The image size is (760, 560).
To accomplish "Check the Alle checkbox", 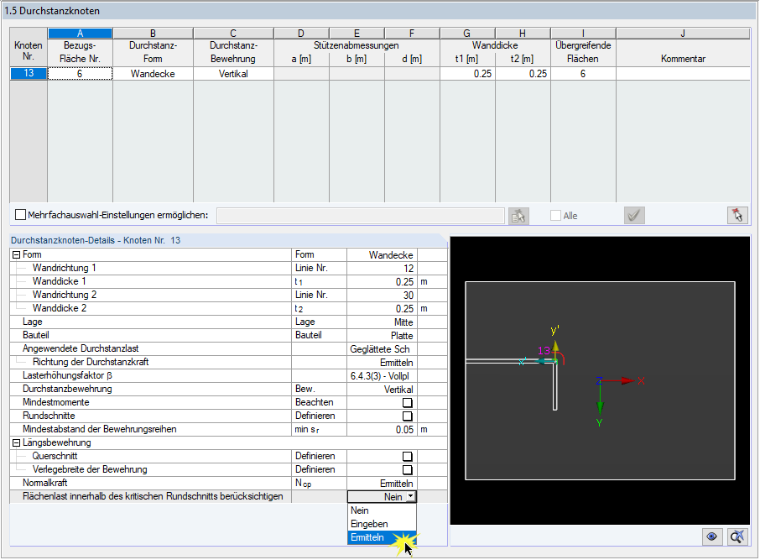I will click(555, 215).
